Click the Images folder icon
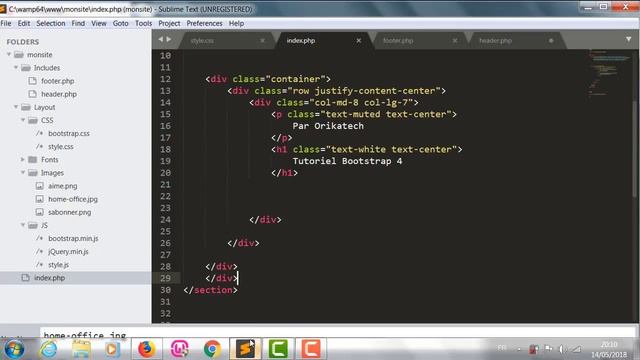The width and height of the screenshot is (640, 360). (33, 173)
